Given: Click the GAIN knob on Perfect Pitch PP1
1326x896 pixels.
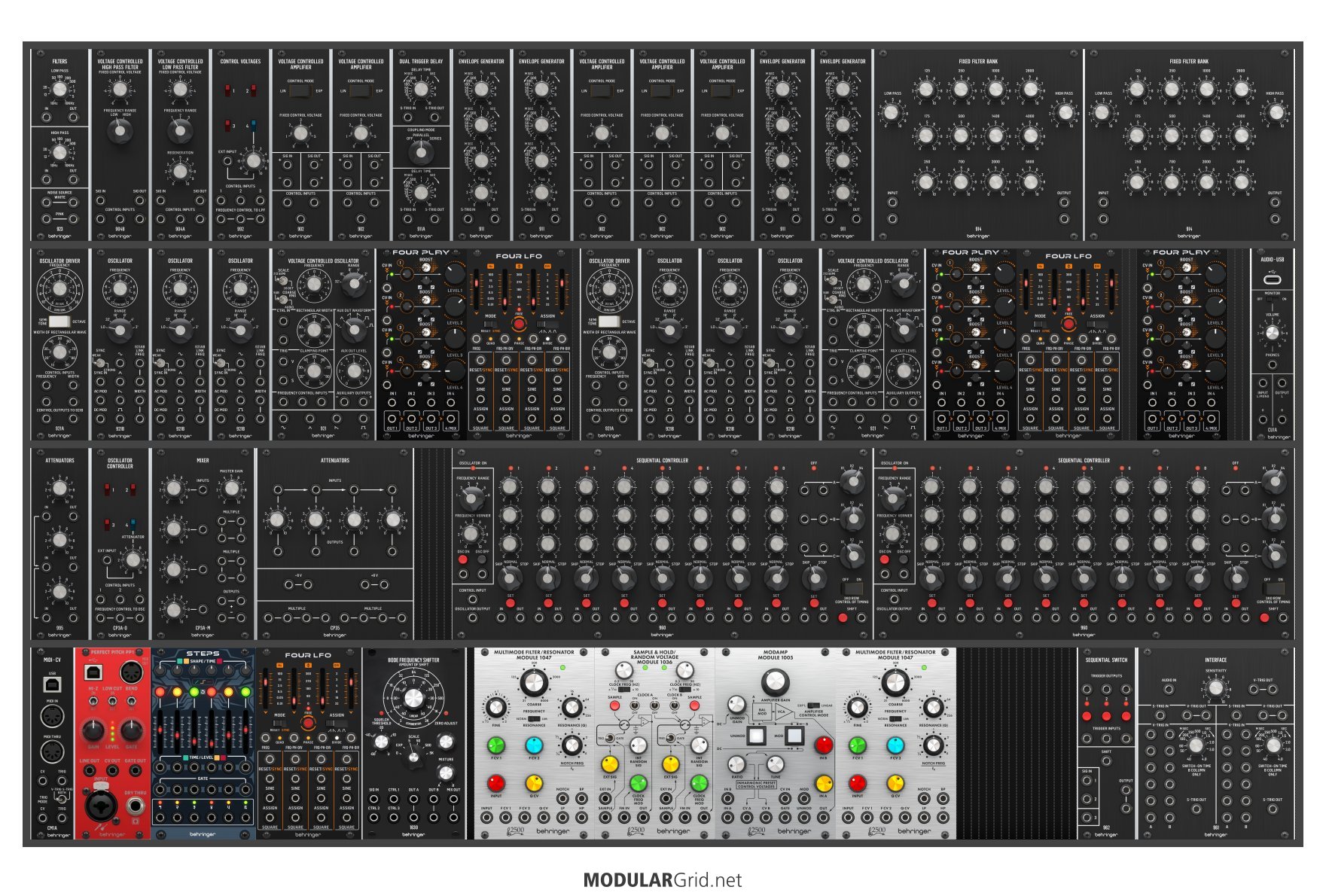Looking at the screenshot, I should tap(93, 730).
